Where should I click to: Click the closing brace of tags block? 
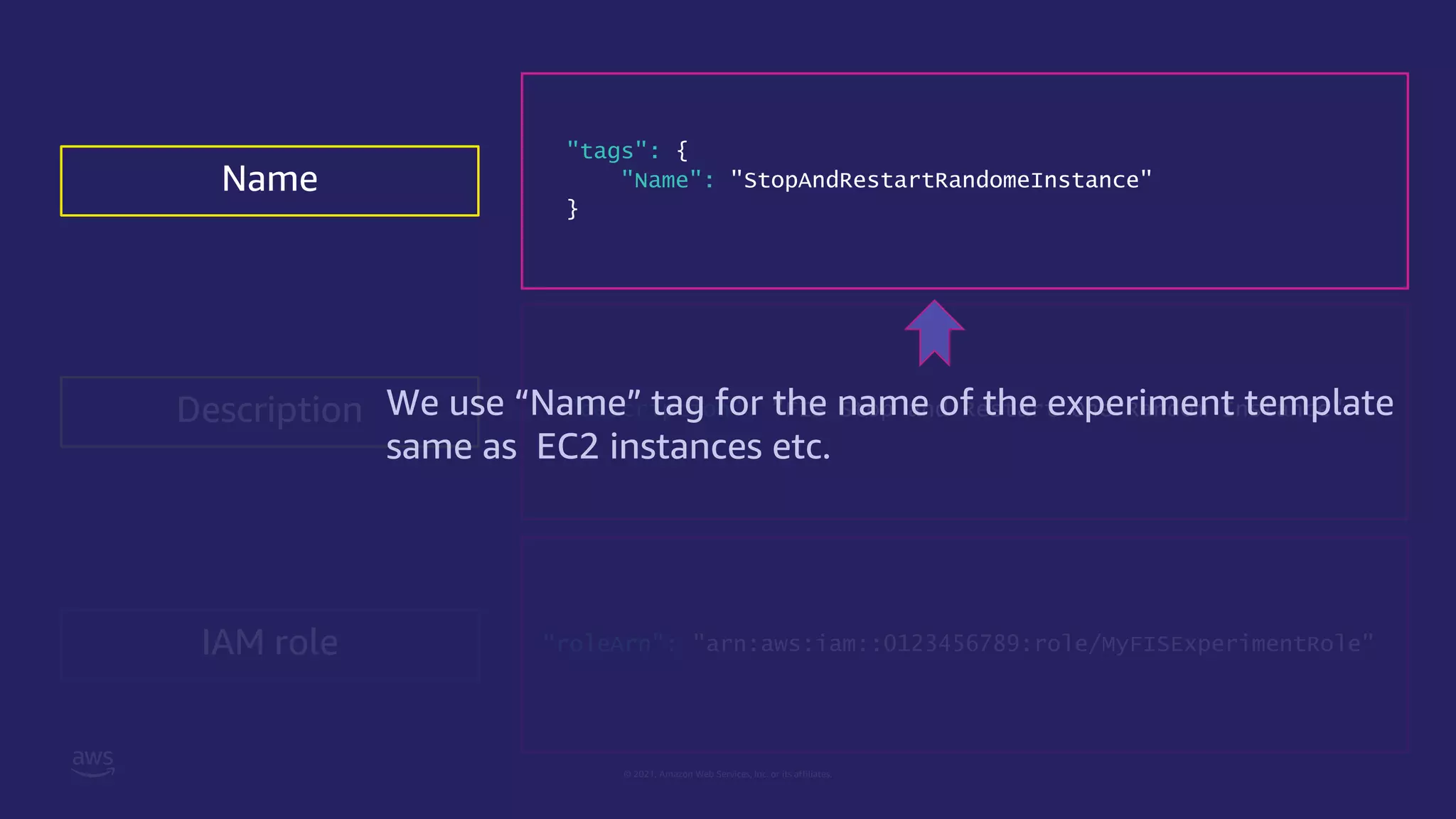point(572,209)
